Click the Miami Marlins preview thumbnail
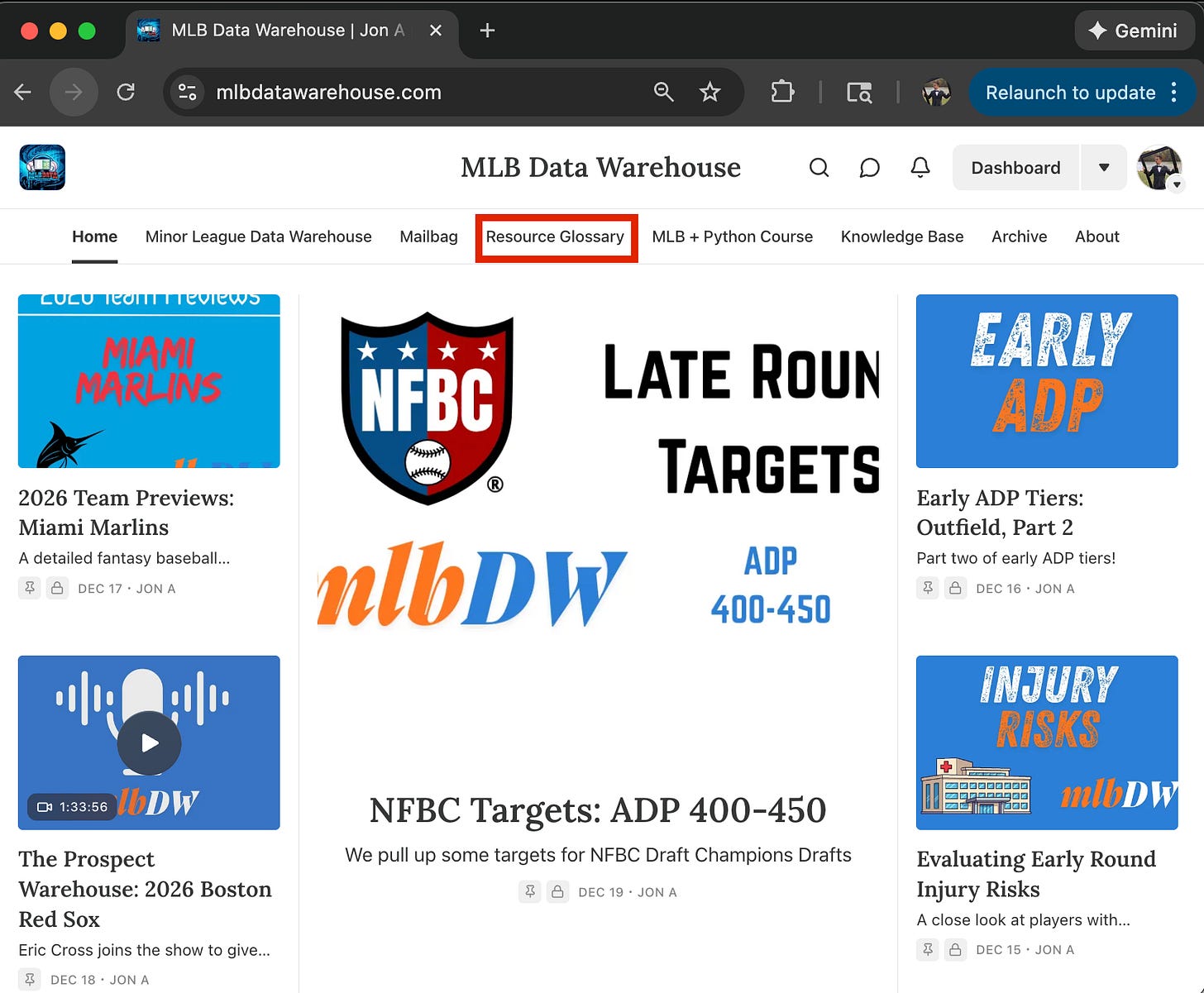 click(149, 381)
